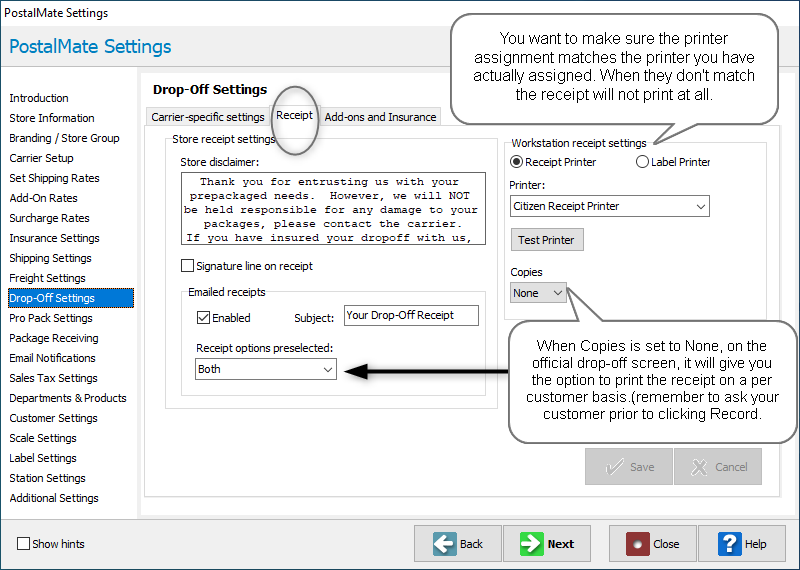Click the Cancel X icon
This screenshot has width=800, height=570.
coord(699,467)
